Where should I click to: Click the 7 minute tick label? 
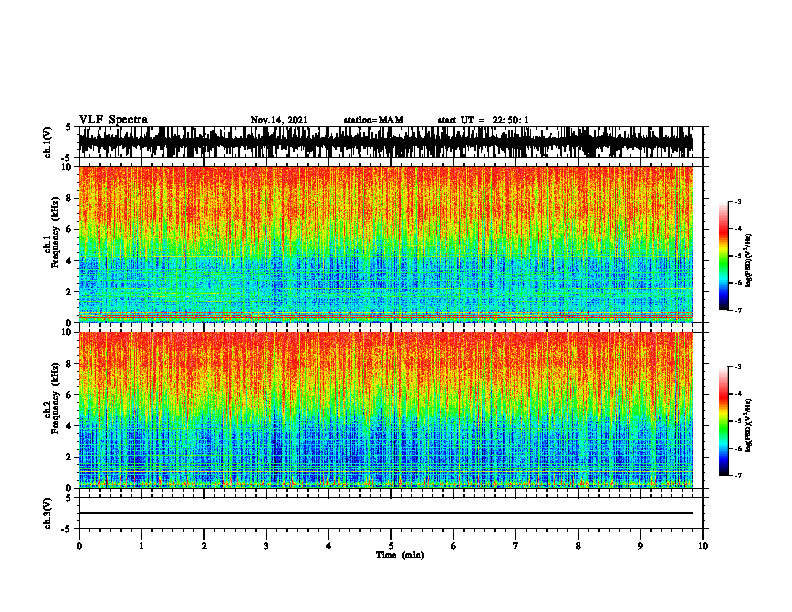tap(516, 546)
